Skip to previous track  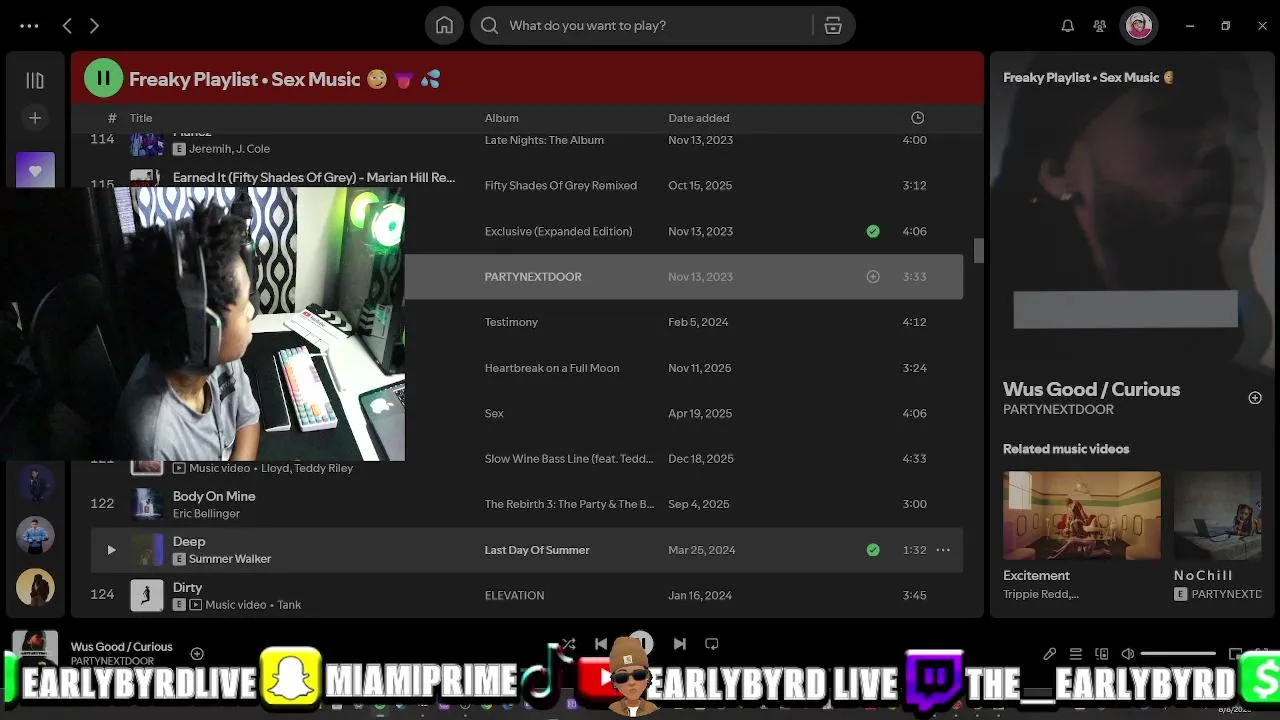click(601, 644)
